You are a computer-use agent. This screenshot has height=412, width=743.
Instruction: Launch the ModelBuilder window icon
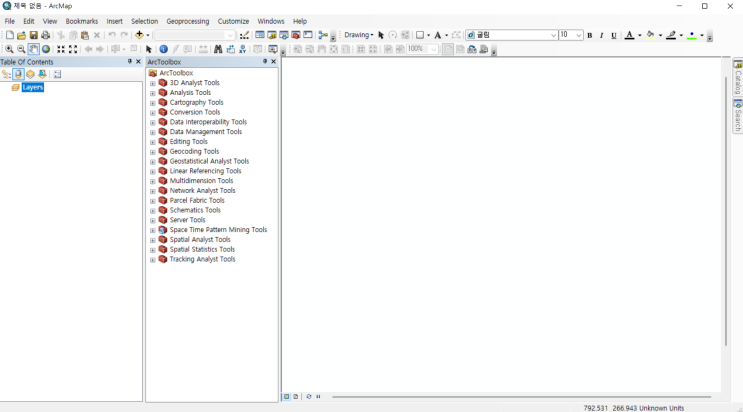point(323,35)
